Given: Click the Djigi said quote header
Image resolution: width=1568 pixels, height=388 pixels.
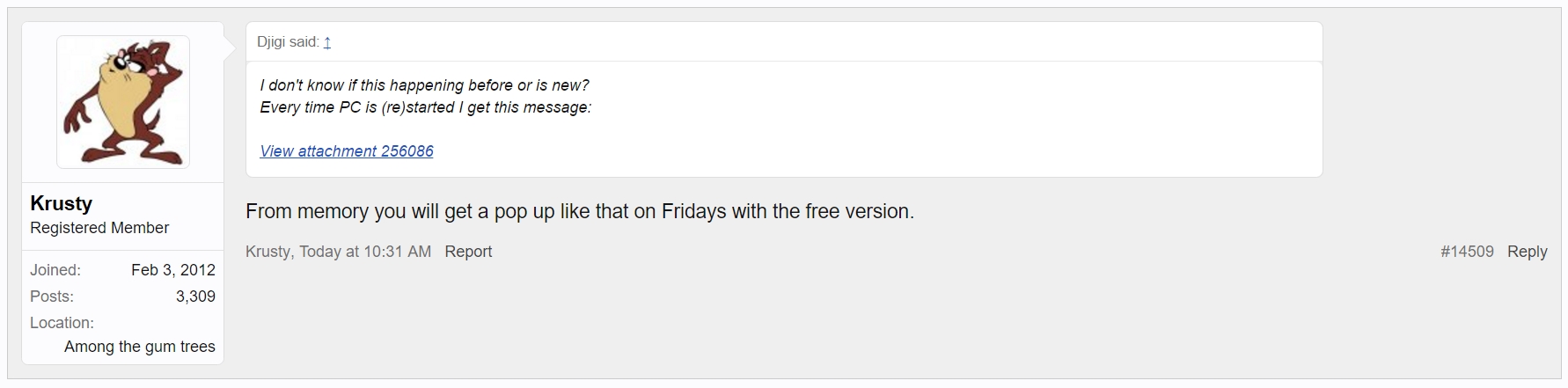Looking at the screenshot, I should click(x=287, y=42).
